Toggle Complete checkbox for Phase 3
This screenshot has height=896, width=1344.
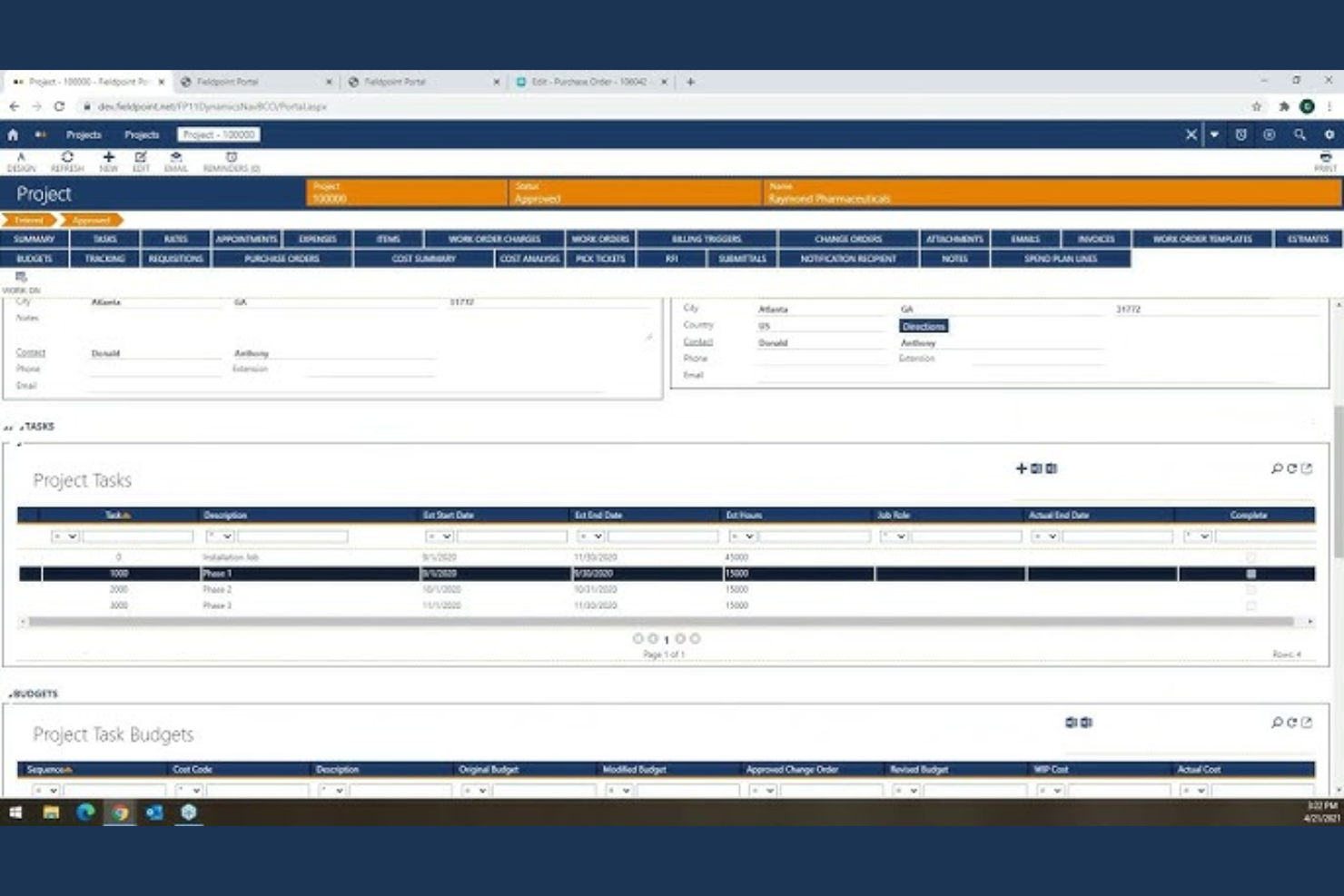(x=1251, y=606)
